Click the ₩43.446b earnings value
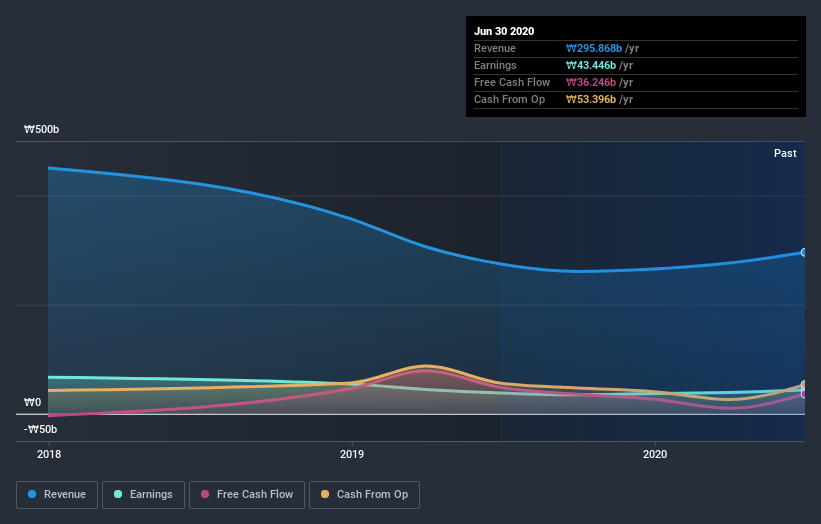The image size is (821, 524). coord(591,65)
